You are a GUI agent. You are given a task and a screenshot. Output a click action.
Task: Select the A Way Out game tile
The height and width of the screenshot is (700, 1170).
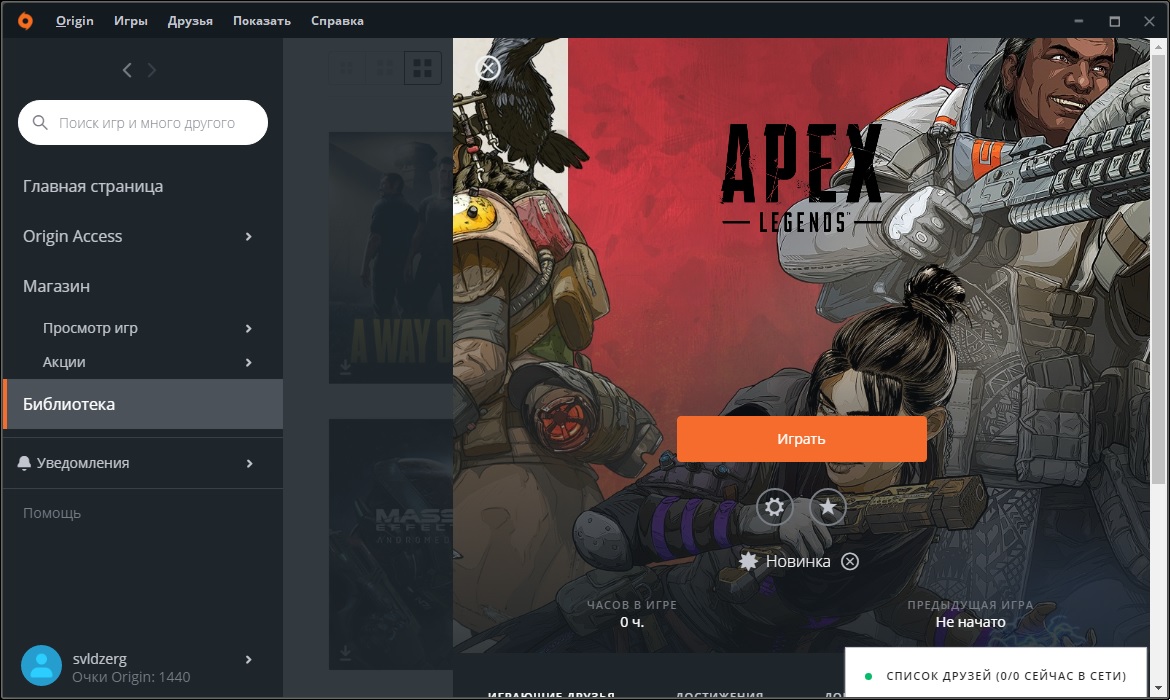391,258
